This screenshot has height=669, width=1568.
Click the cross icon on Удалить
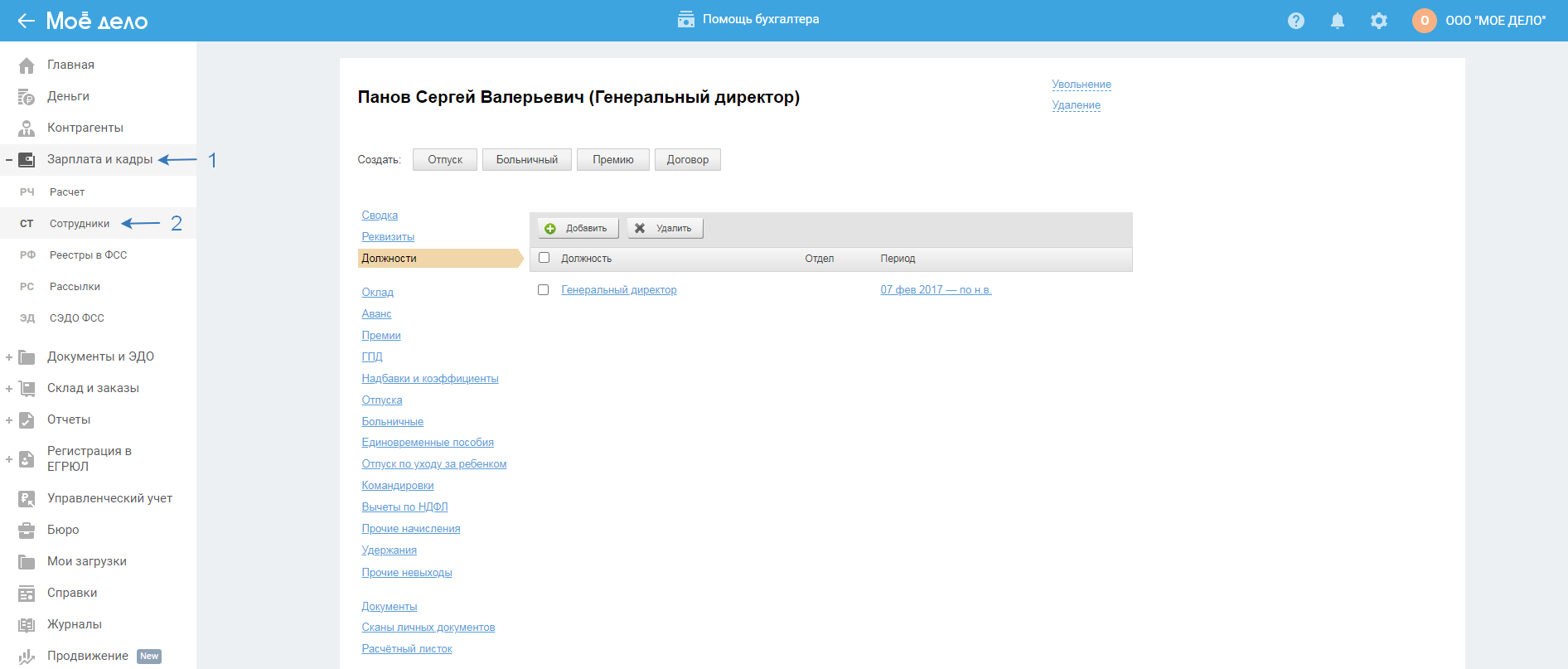coord(640,229)
